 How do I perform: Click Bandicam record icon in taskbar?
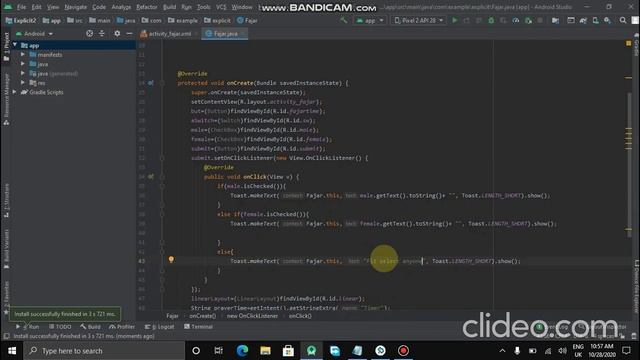point(403,351)
